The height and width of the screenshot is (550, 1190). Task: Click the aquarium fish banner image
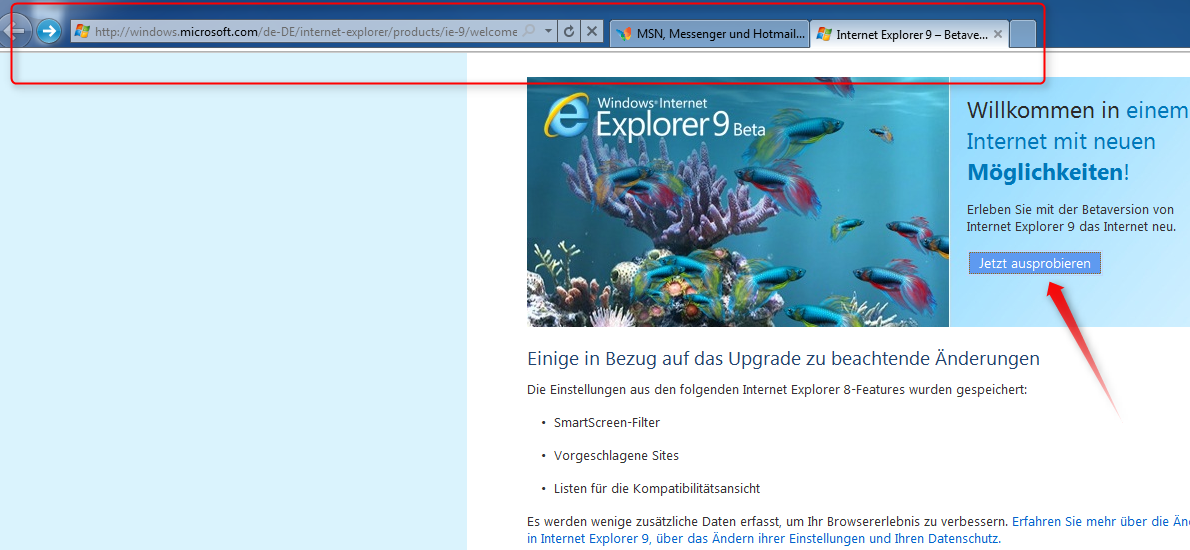(738, 202)
